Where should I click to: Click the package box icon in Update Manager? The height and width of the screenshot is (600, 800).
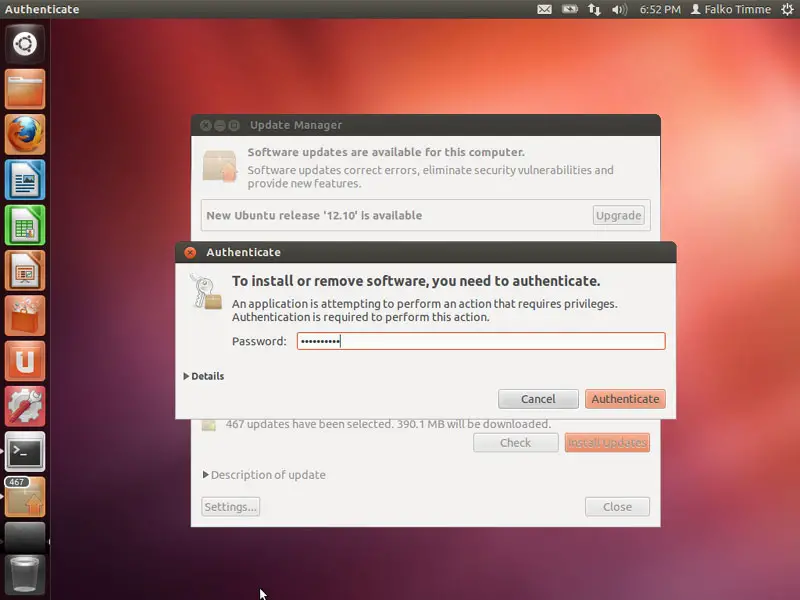[220, 166]
